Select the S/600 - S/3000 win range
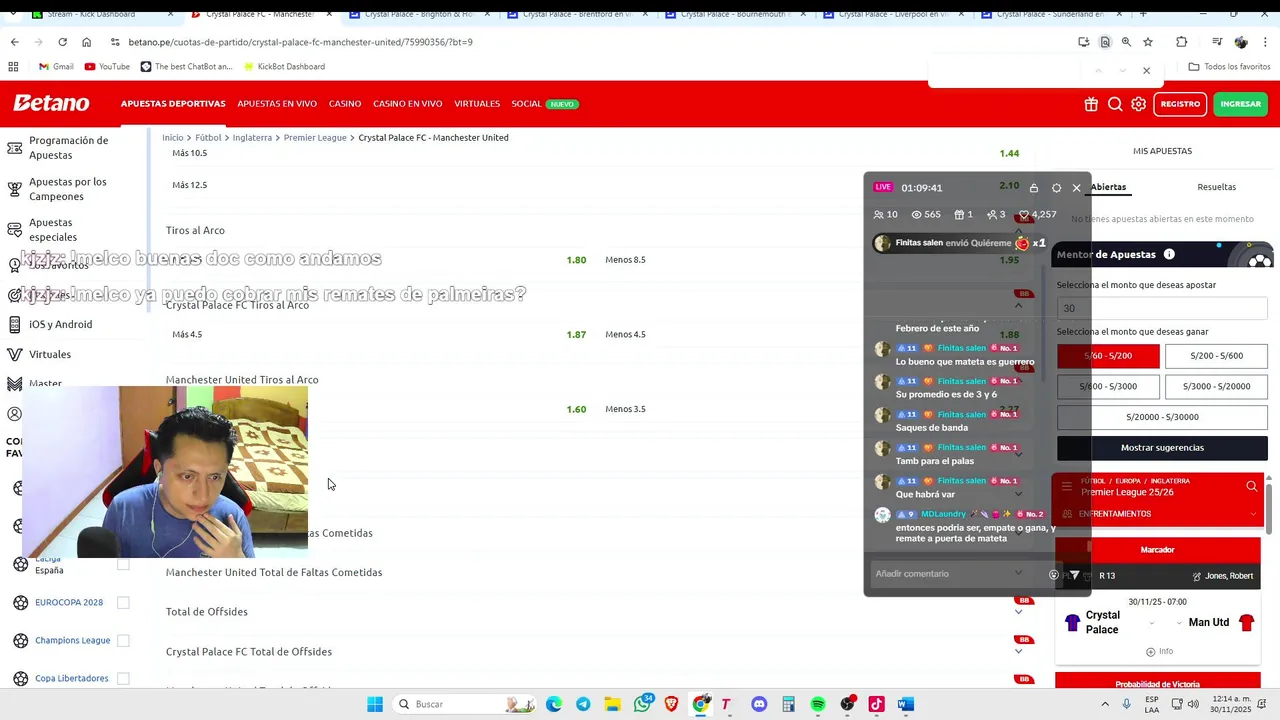The image size is (1280, 720). pos(1110,386)
